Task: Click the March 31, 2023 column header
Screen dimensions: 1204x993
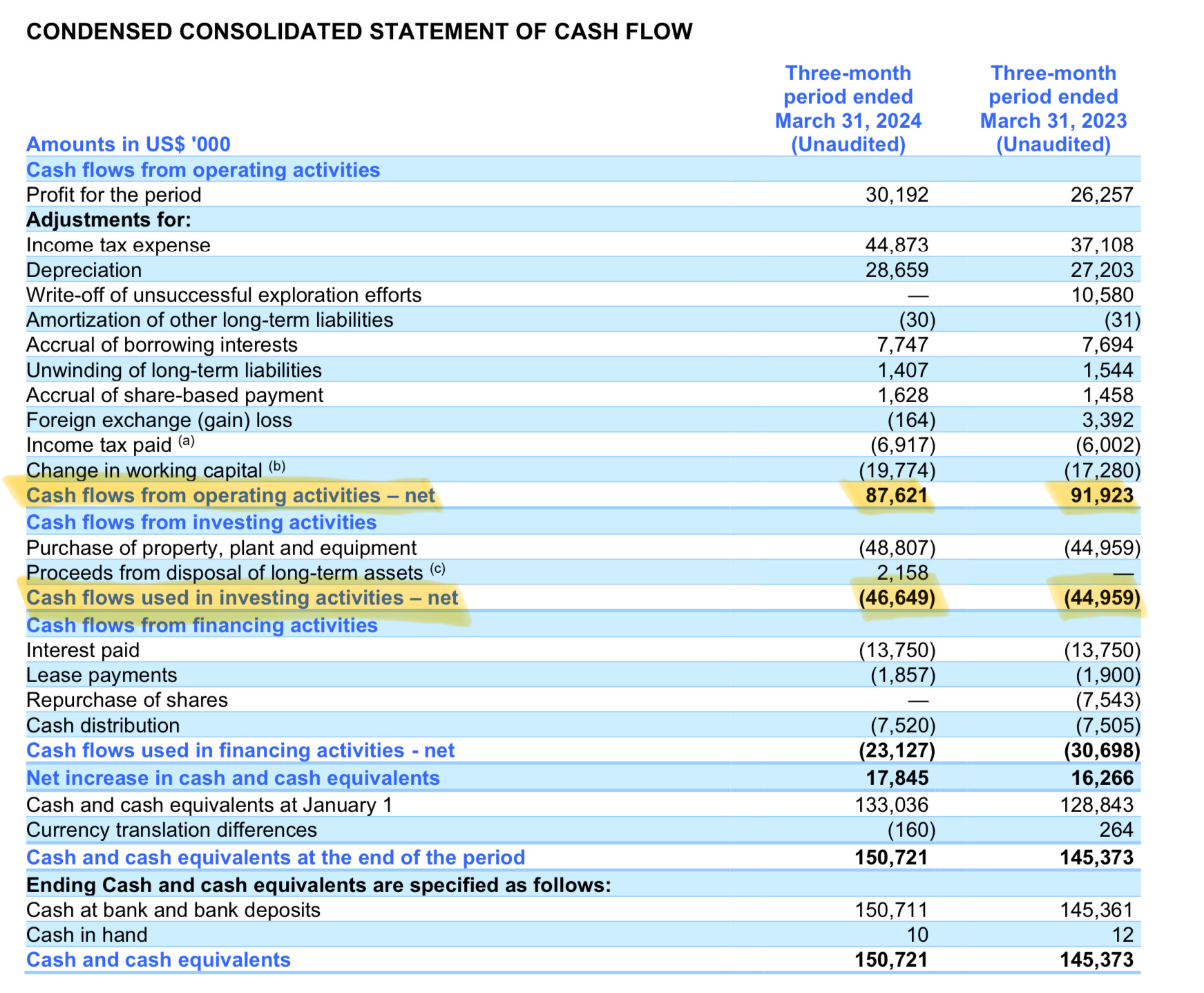Action: tap(1053, 108)
